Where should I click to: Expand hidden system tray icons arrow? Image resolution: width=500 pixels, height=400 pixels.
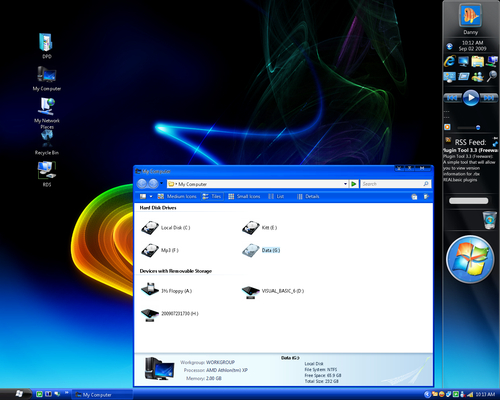click(x=427, y=395)
